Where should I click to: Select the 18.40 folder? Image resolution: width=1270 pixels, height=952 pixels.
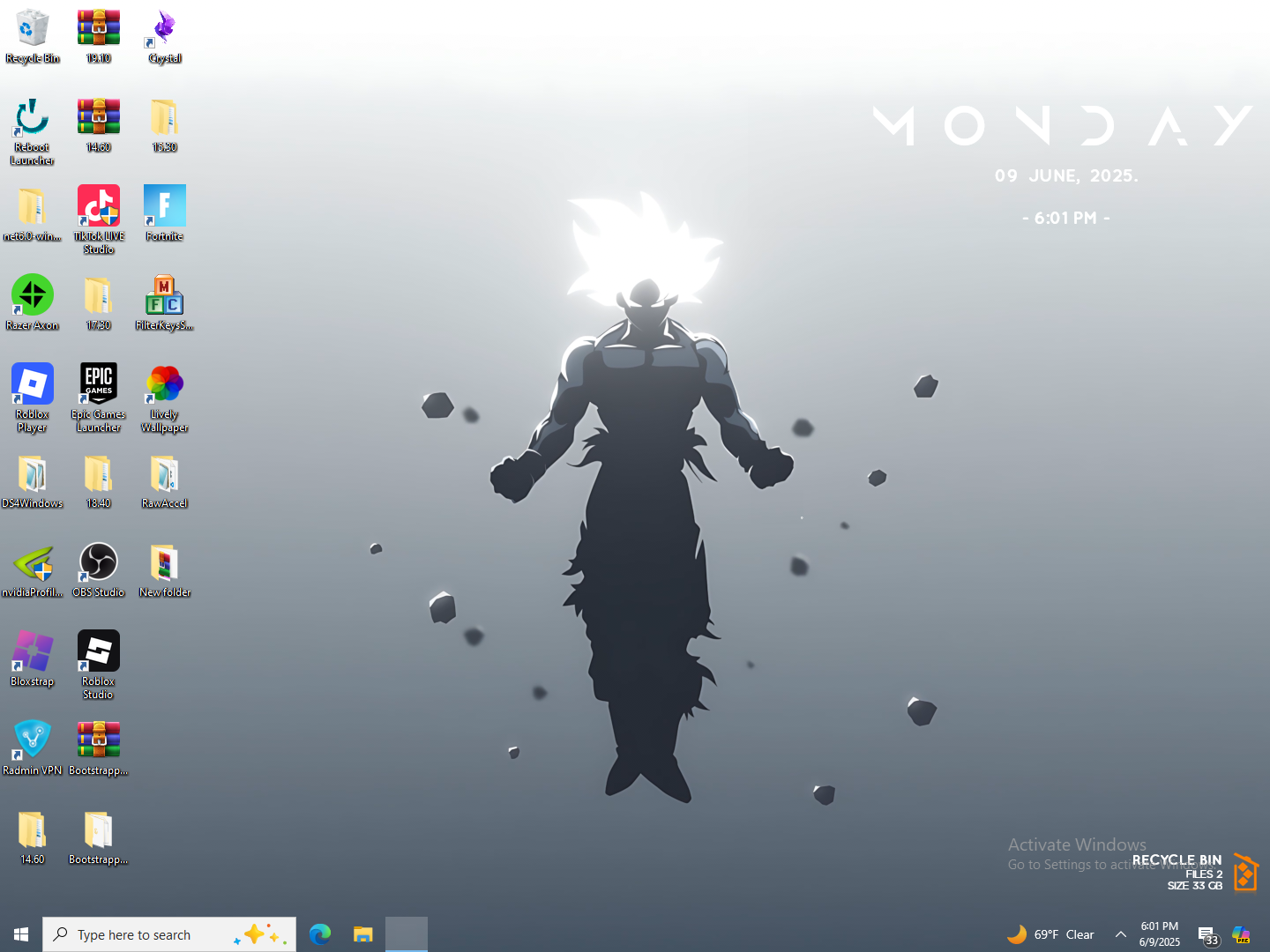coord(99,482)
